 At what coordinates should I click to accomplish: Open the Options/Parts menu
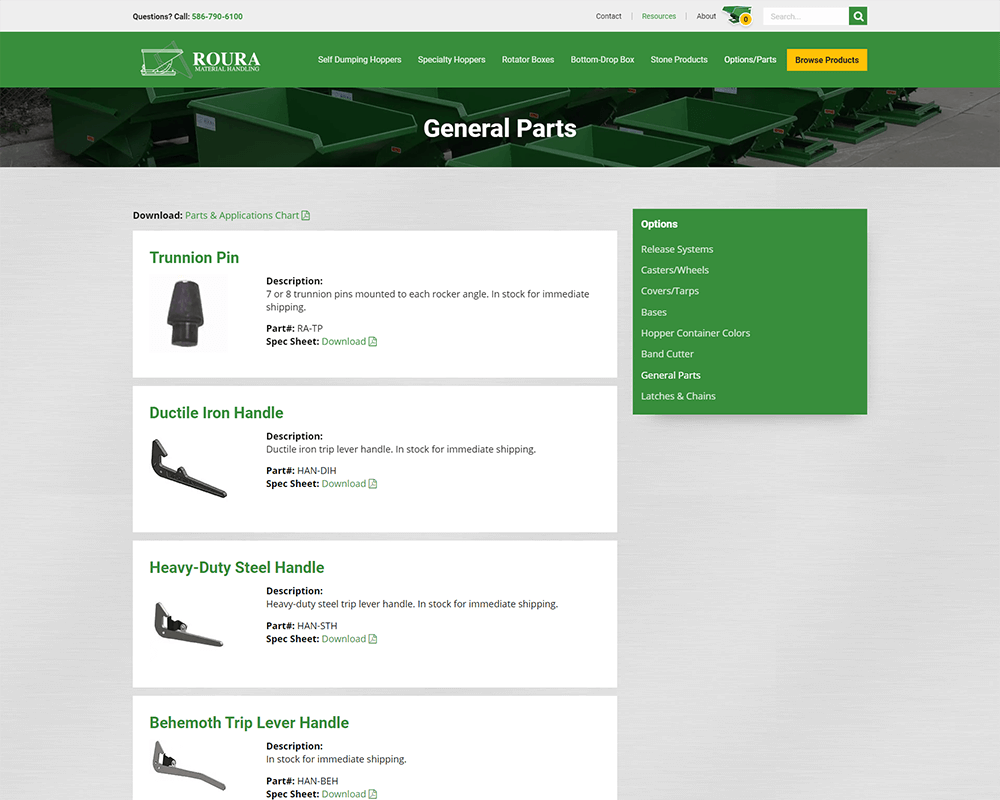(750, 60)
